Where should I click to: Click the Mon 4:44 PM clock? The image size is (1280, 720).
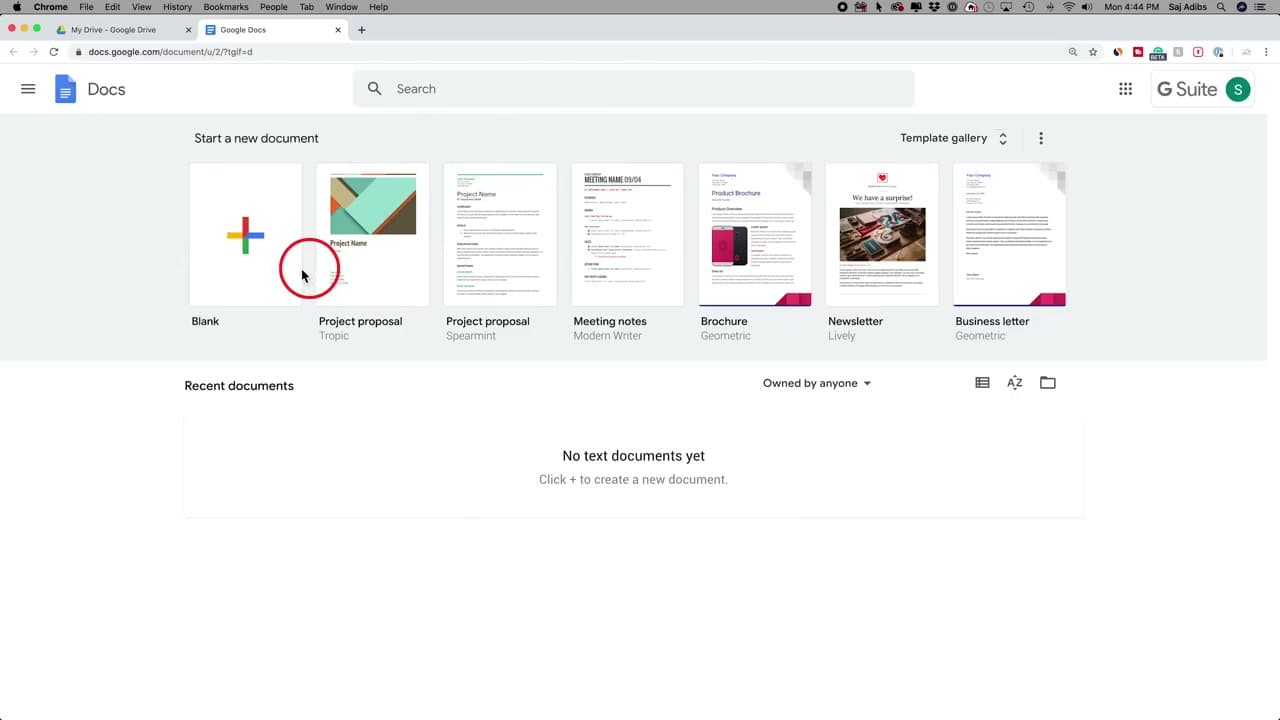click(1131, 7)
